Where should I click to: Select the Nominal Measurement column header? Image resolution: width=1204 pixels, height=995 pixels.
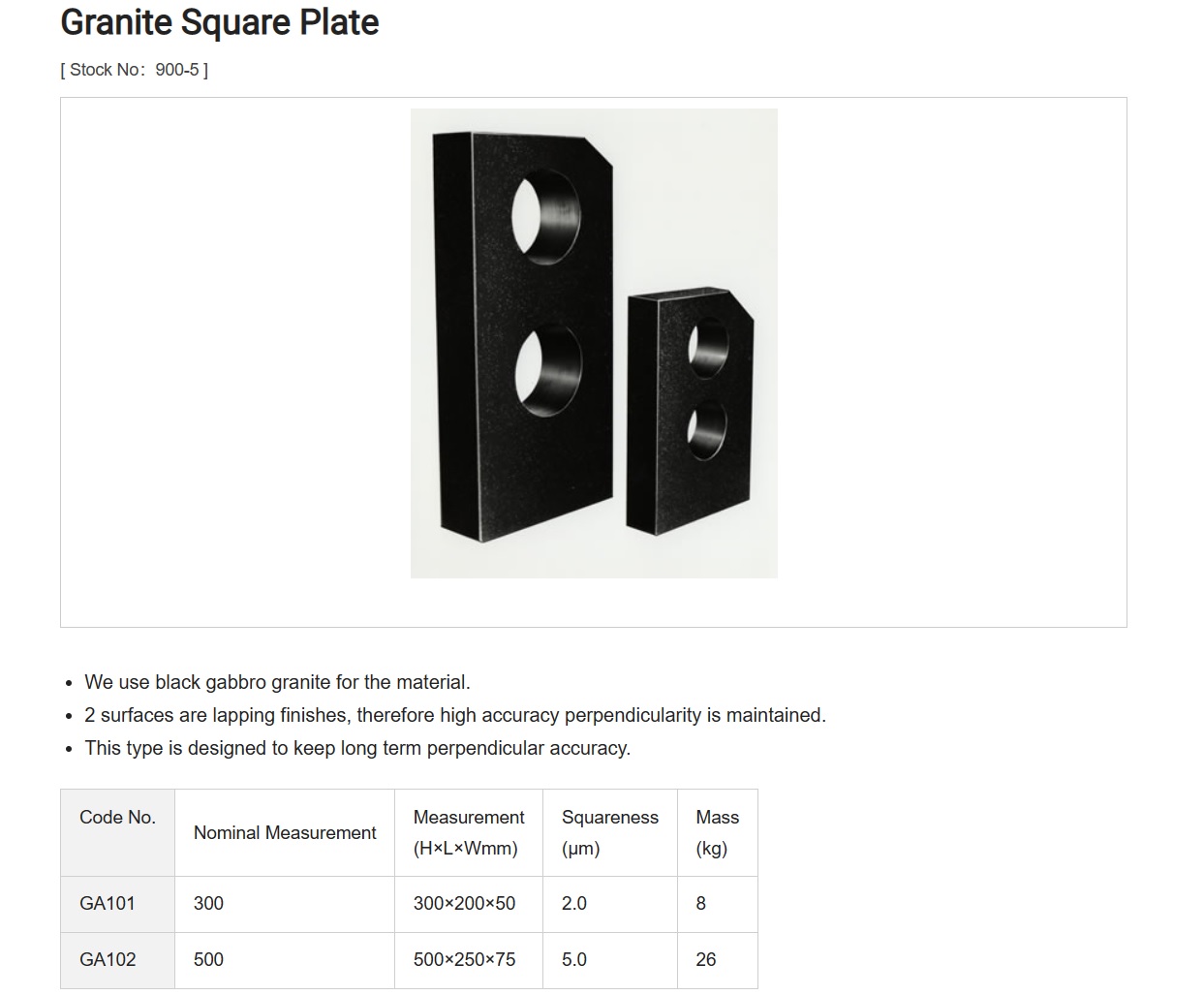tap(285, 833)
